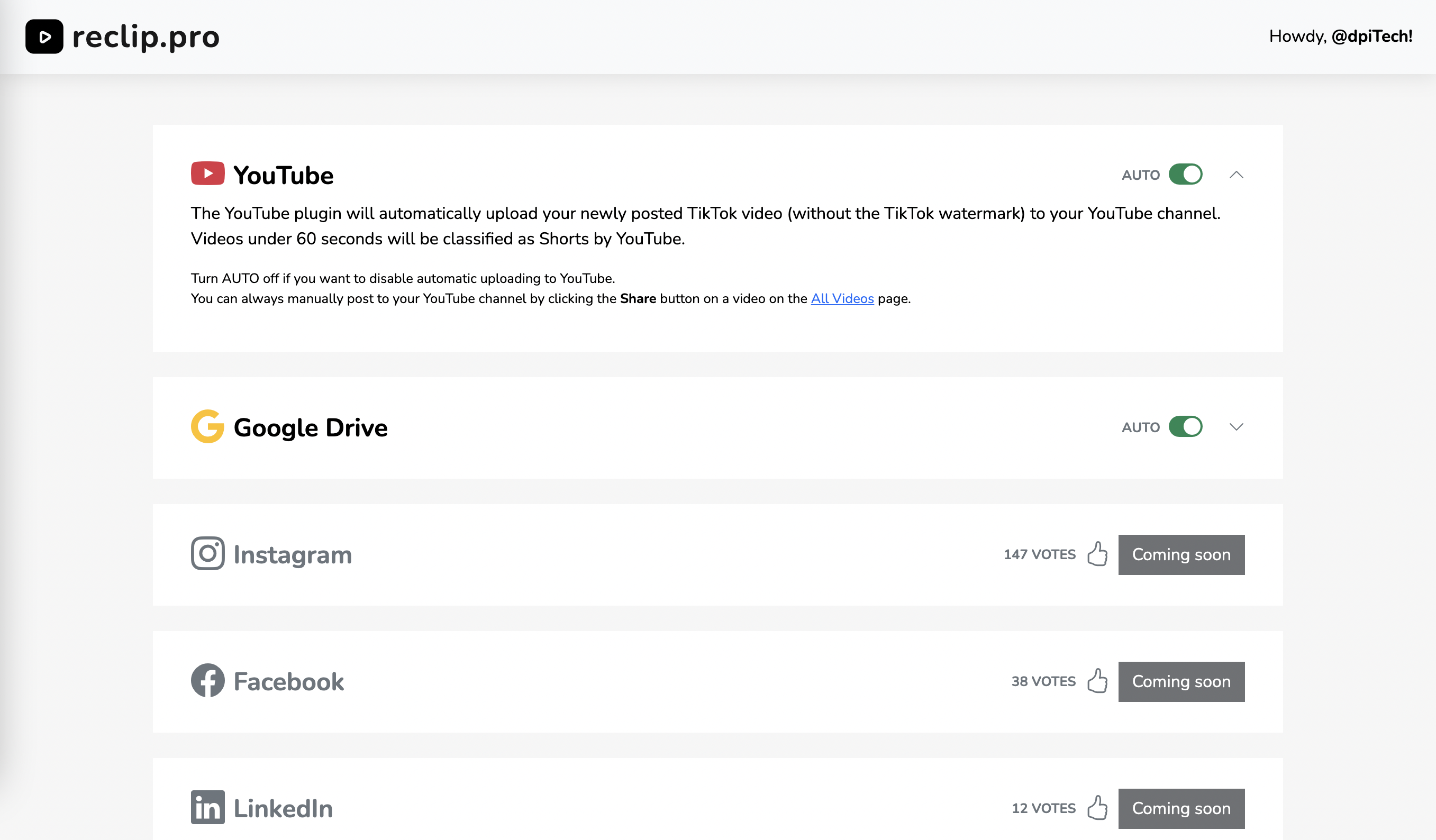This screenshot has height=840, width=1436.
Task: Collapse the YouTube section chevron
Action: (x=1236, y=175)
